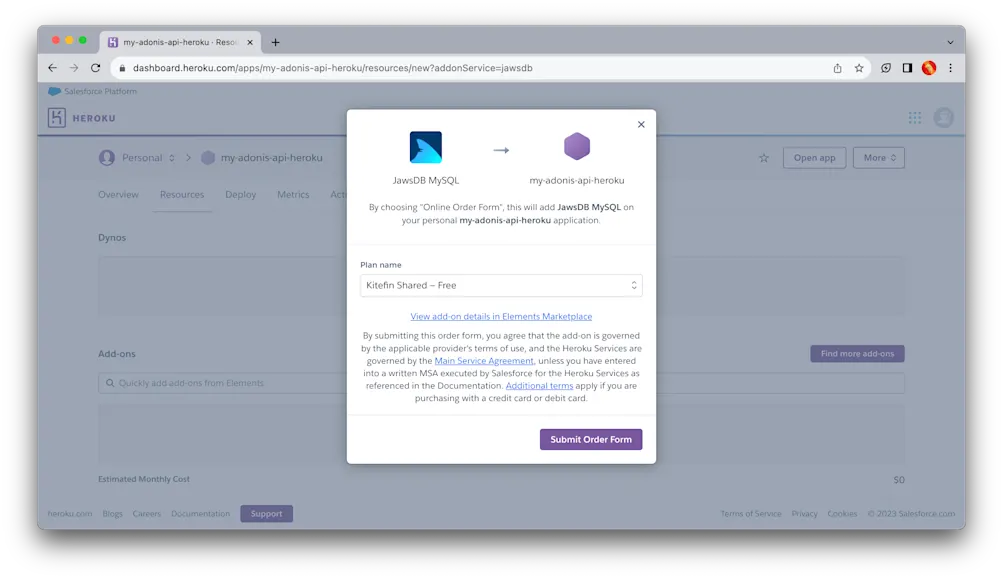Viewport: 1003px width, 579px height.
Task: Click the Support button in footer
Action: coord(267,514)
